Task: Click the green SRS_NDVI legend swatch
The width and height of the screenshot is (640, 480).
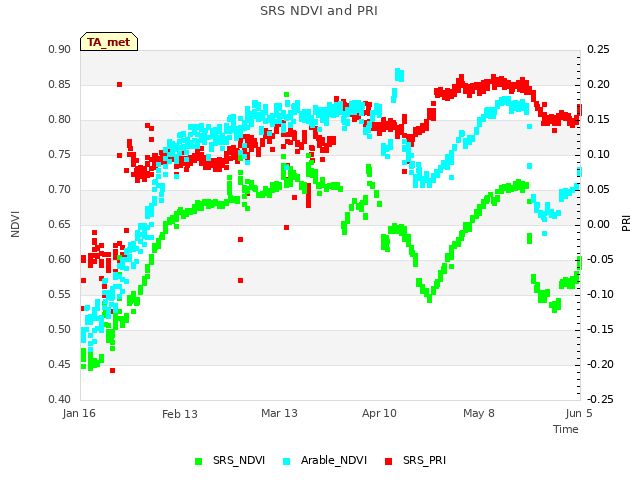Action: click(199, 461)
